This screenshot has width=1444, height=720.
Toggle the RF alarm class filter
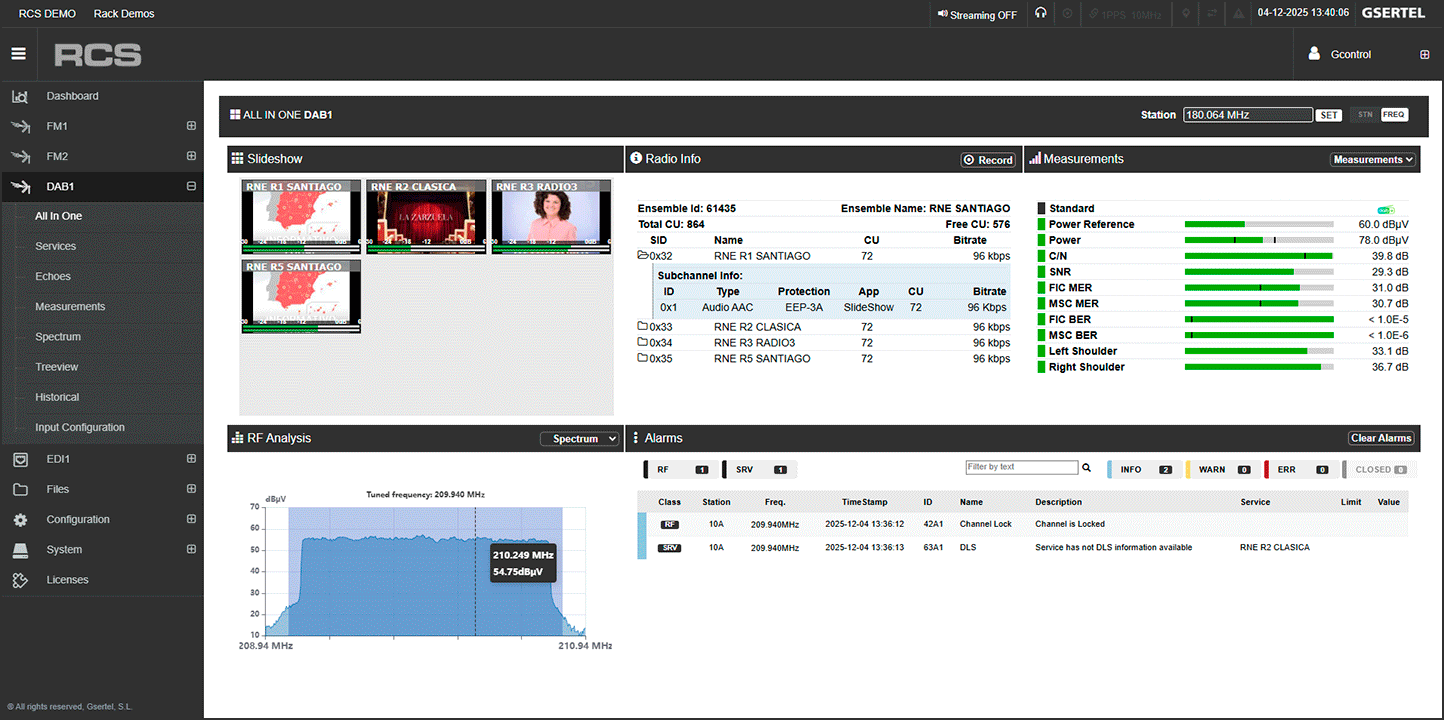point(675,469)
